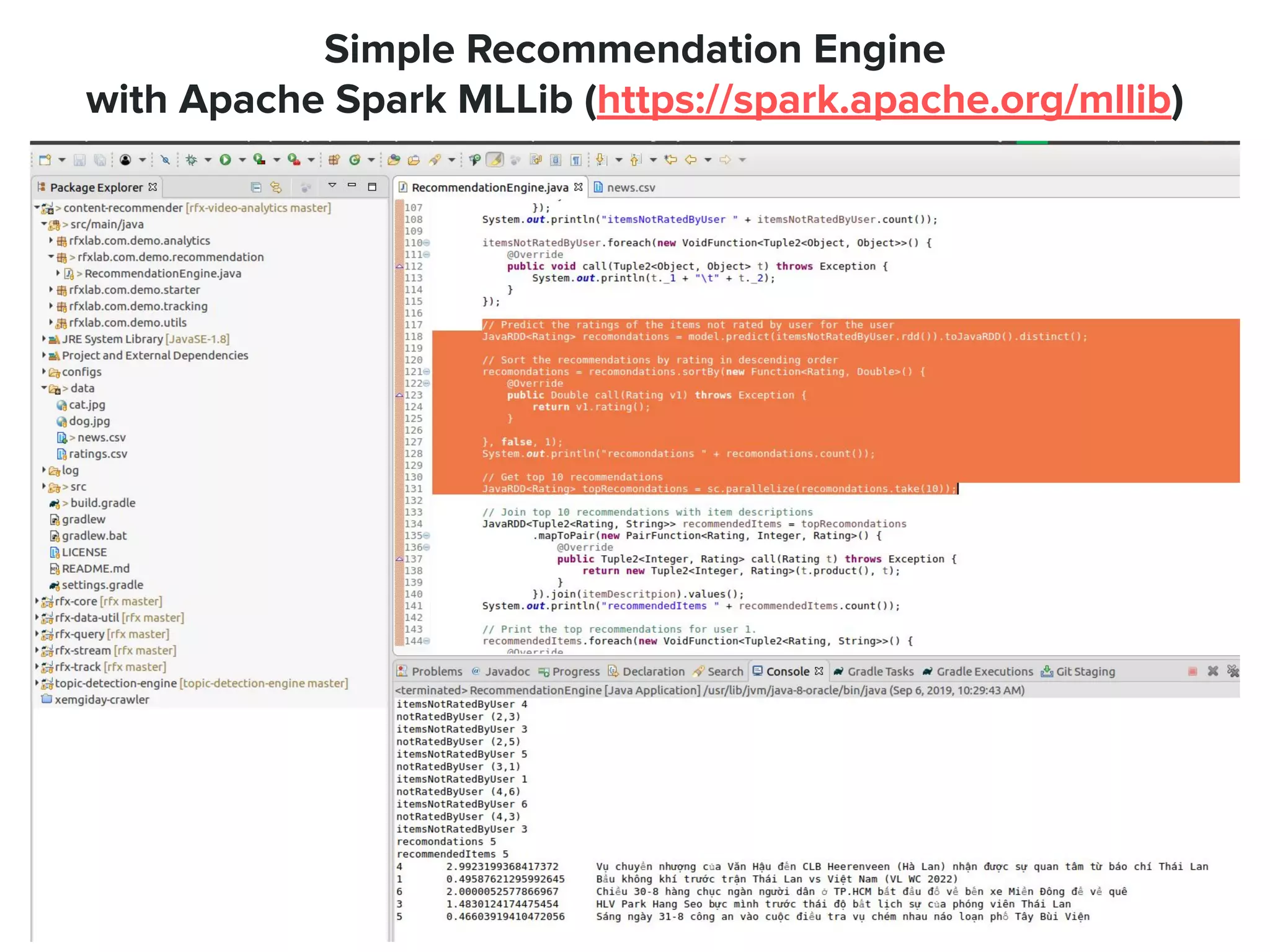Click the Terminate icon in Console toolbar

(1192, 671)
